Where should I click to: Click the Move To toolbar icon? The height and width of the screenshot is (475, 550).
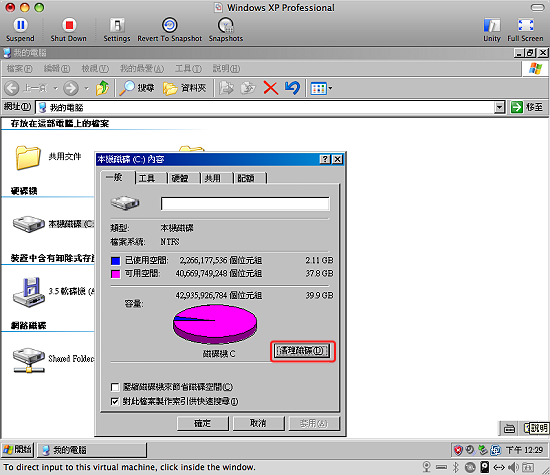click(226, 88)
